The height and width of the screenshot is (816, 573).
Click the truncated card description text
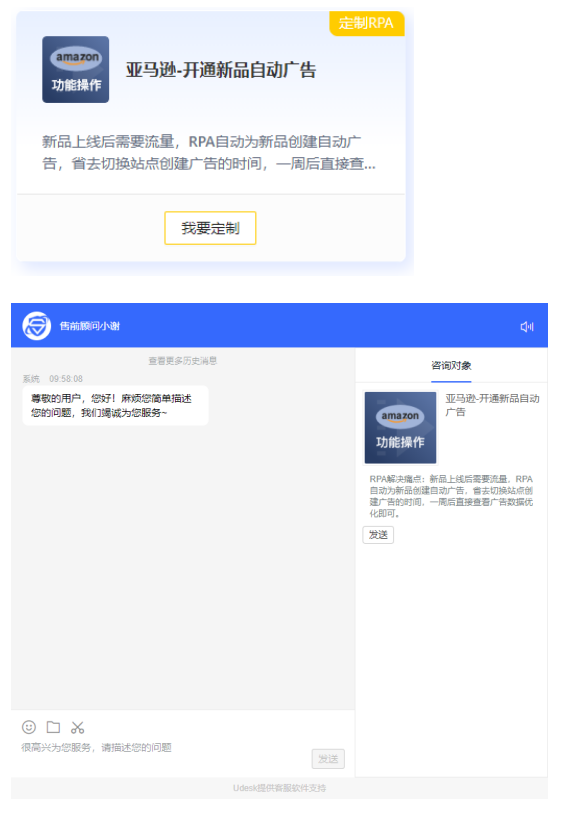tap(209, 152)
